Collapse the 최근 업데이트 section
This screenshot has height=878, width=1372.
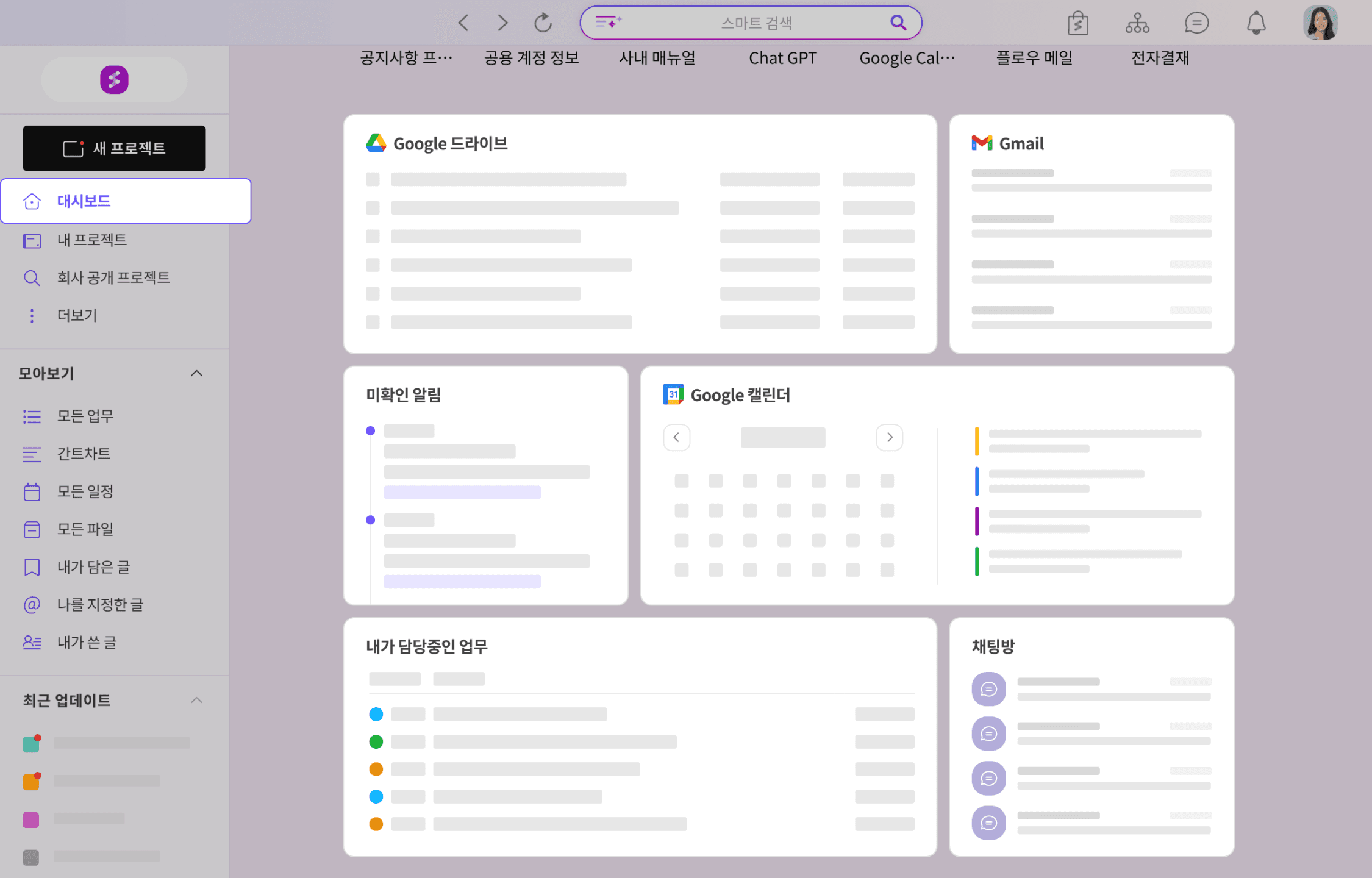pyautogui.click(x=196, y=700)
